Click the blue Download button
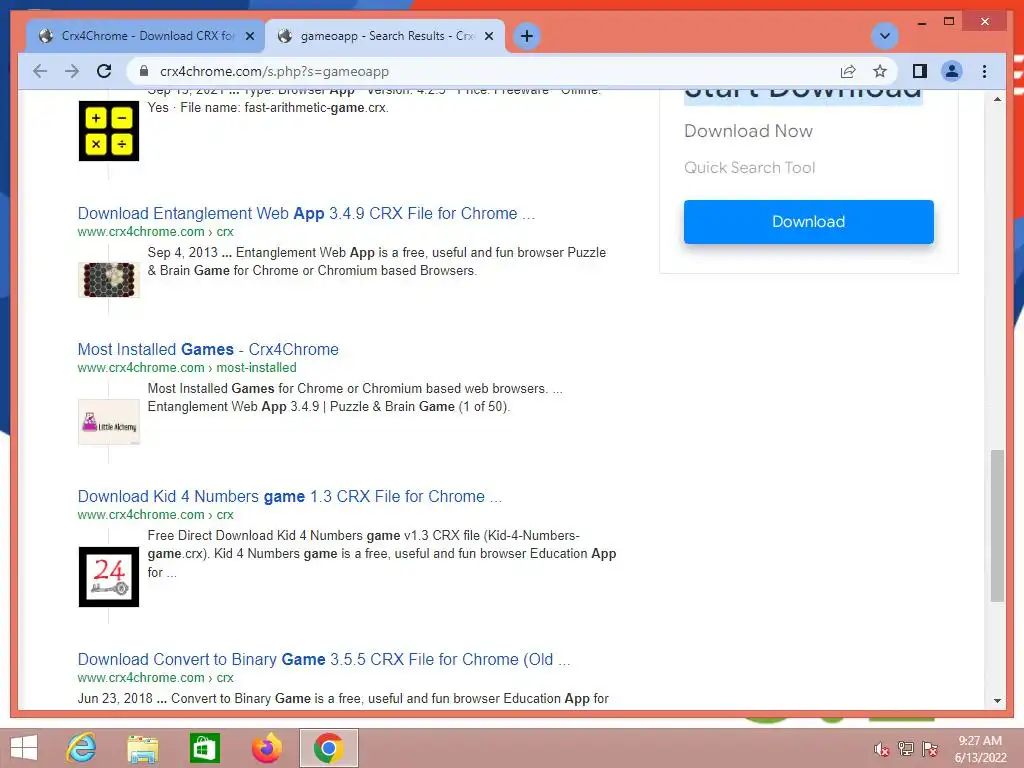1024x768 pixels. tap(808, 222)
